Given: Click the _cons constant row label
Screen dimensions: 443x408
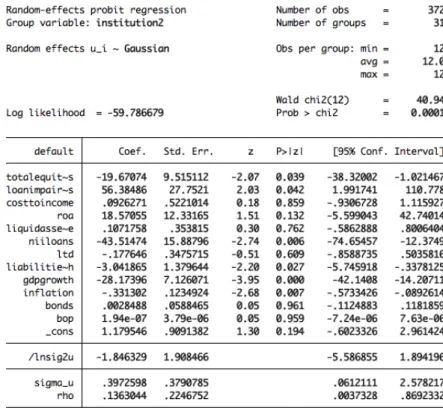Looking at the screenshot, I should click(x=60, y=332).
